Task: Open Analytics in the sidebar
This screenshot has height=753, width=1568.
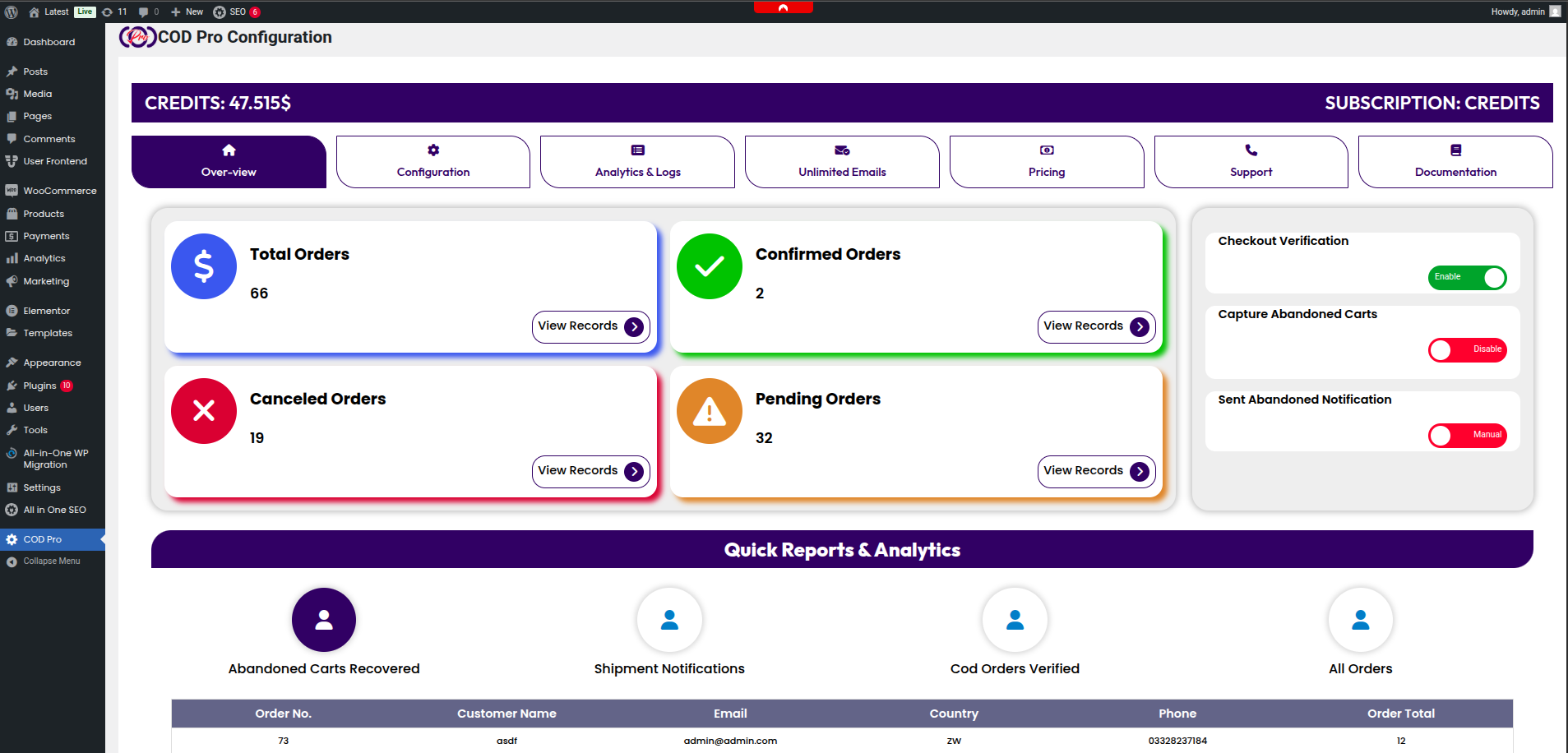Action: click(x=53, y=258)
